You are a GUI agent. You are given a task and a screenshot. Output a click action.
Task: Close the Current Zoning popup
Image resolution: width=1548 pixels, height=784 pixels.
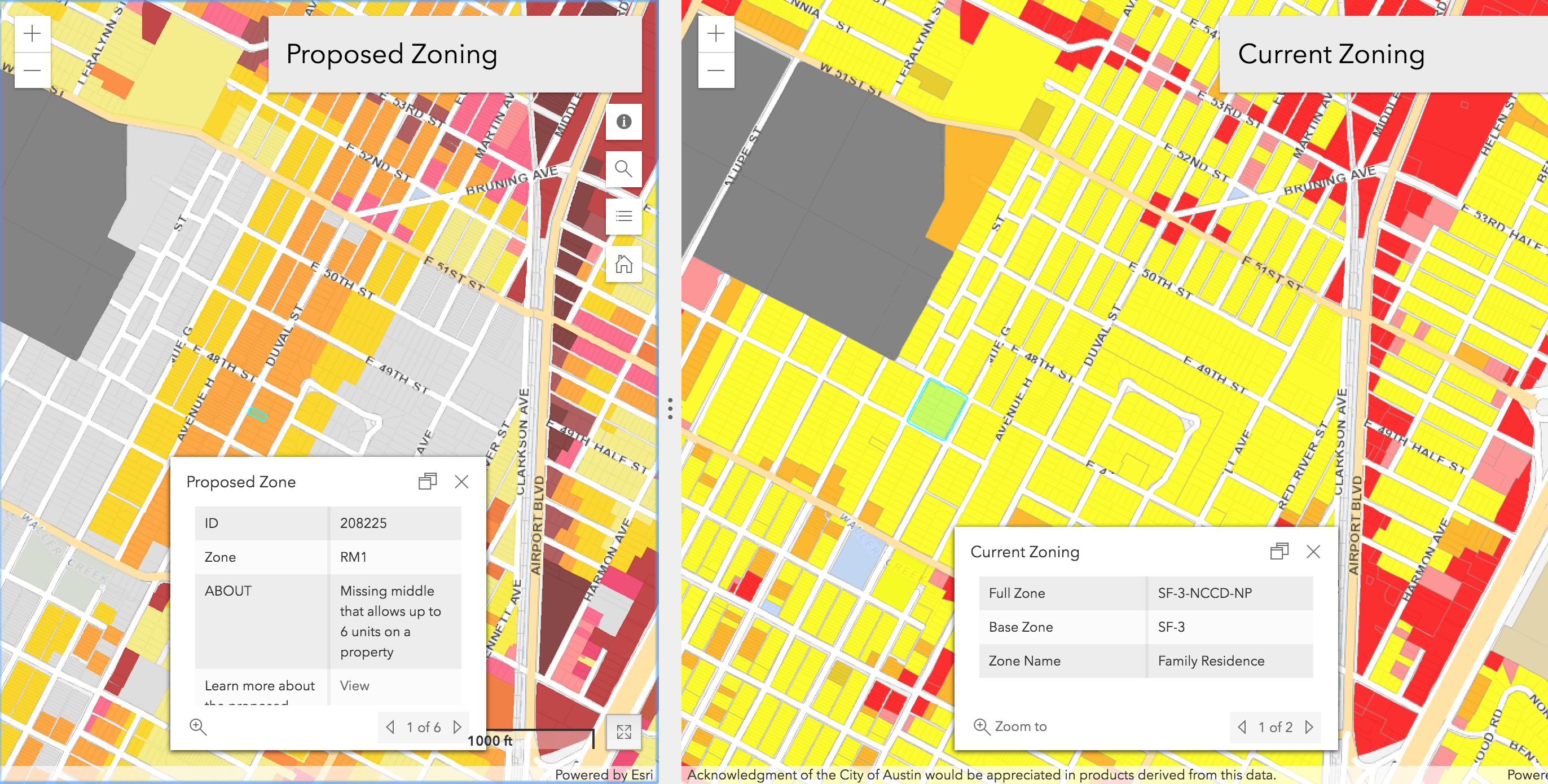click(x=1313, y=551)
